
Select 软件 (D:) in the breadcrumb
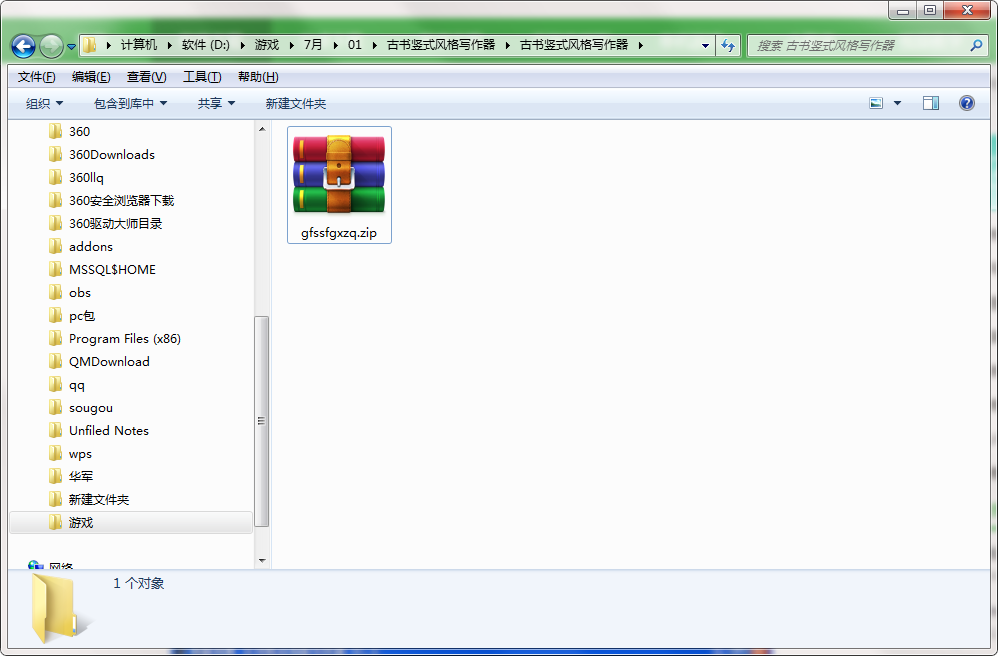point(206,45)
